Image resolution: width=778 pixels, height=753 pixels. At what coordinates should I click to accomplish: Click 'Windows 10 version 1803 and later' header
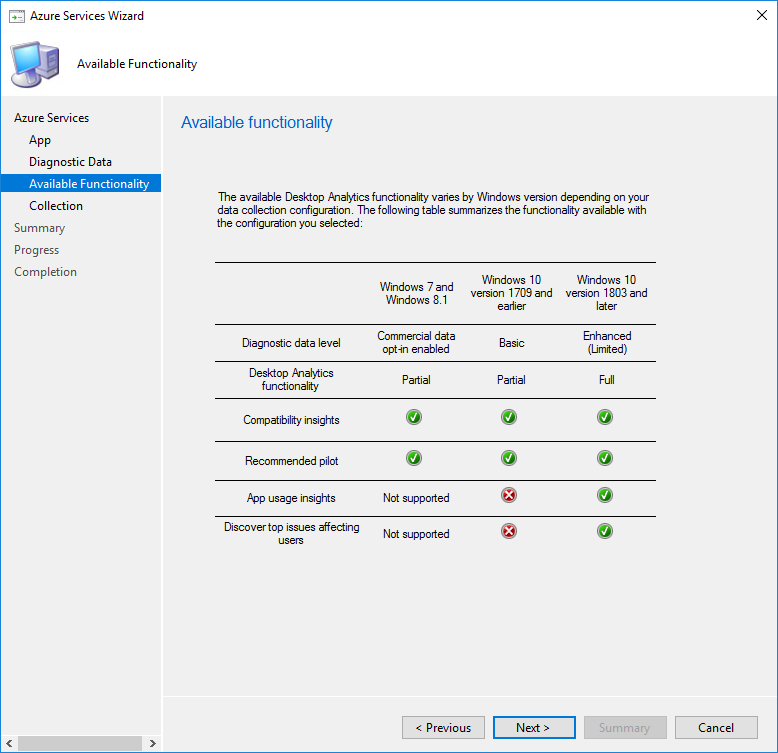606,293
